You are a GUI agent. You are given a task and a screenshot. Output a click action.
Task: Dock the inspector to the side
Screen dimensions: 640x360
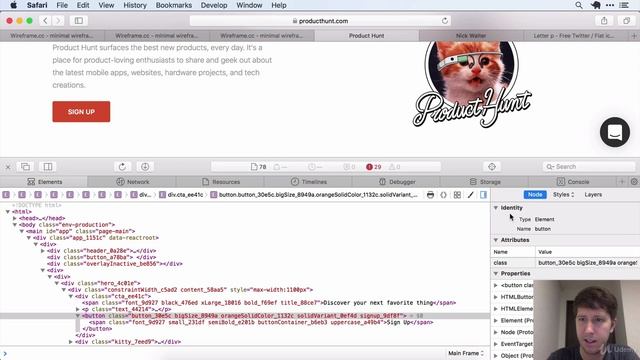pos(48,167)
